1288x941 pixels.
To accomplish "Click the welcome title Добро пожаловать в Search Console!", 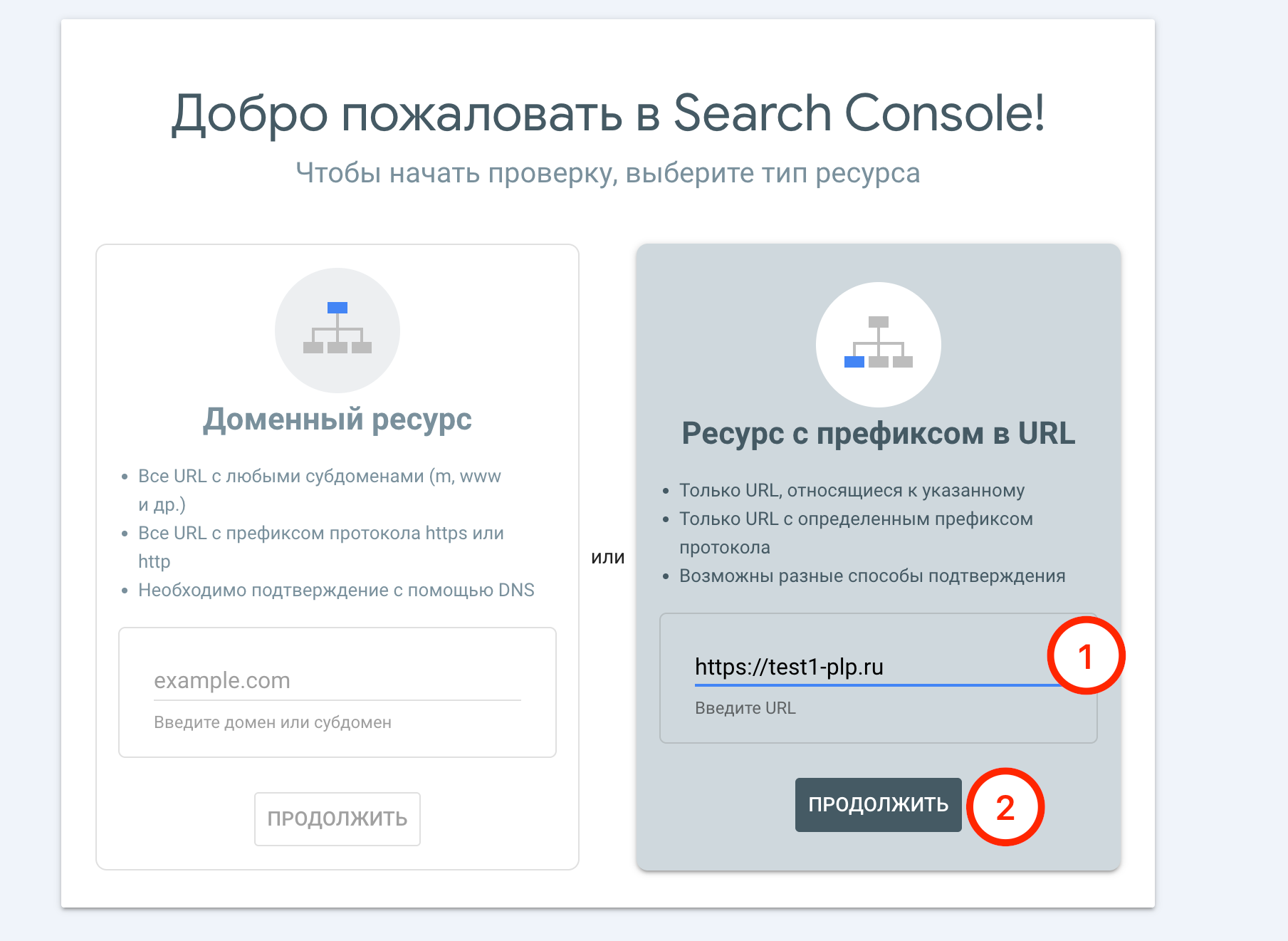I will pyautogui.click(x=608, y=114).
